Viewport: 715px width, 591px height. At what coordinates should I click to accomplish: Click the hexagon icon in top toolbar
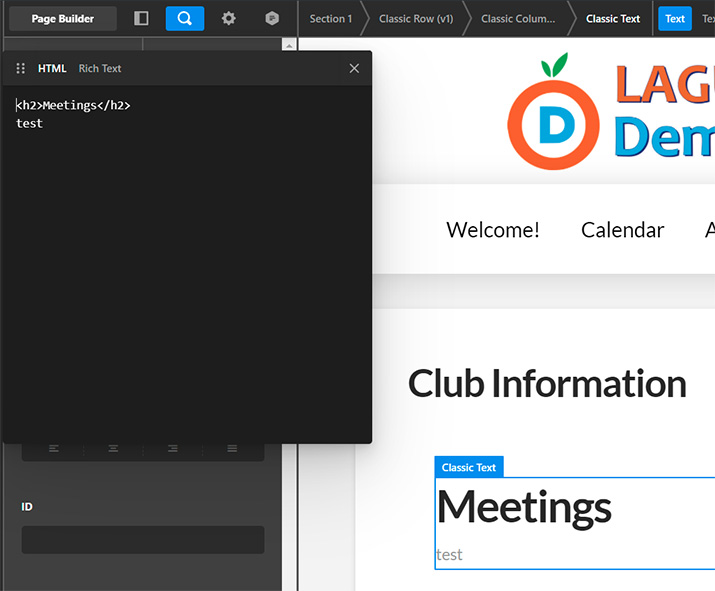point(272,18)
